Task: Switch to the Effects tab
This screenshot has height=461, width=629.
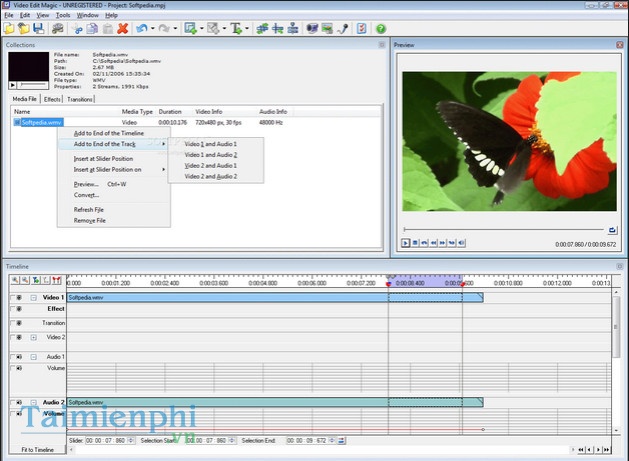Action: point(52,99)
